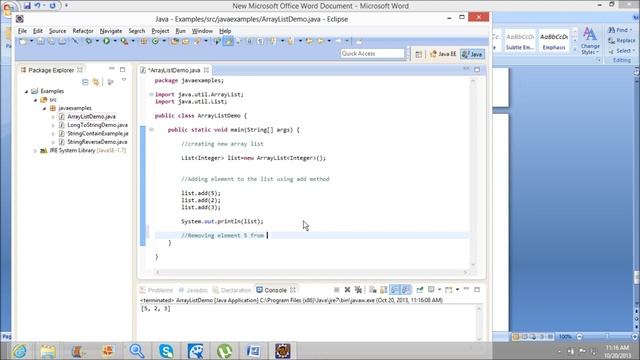Click Remove All Terminated Launches icon
This screenshot has width=640, height=360.
click(358, 290)
